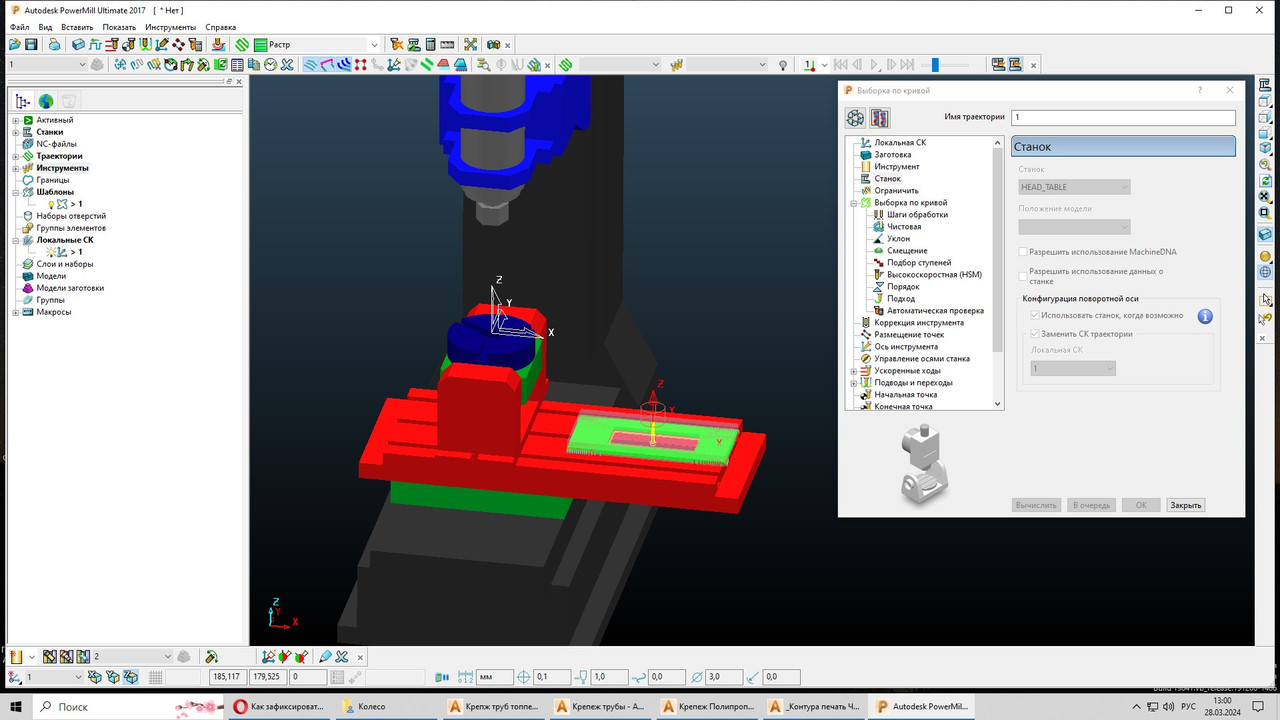Open the Вставить menu
The image size is (1280, 720).
77,27
